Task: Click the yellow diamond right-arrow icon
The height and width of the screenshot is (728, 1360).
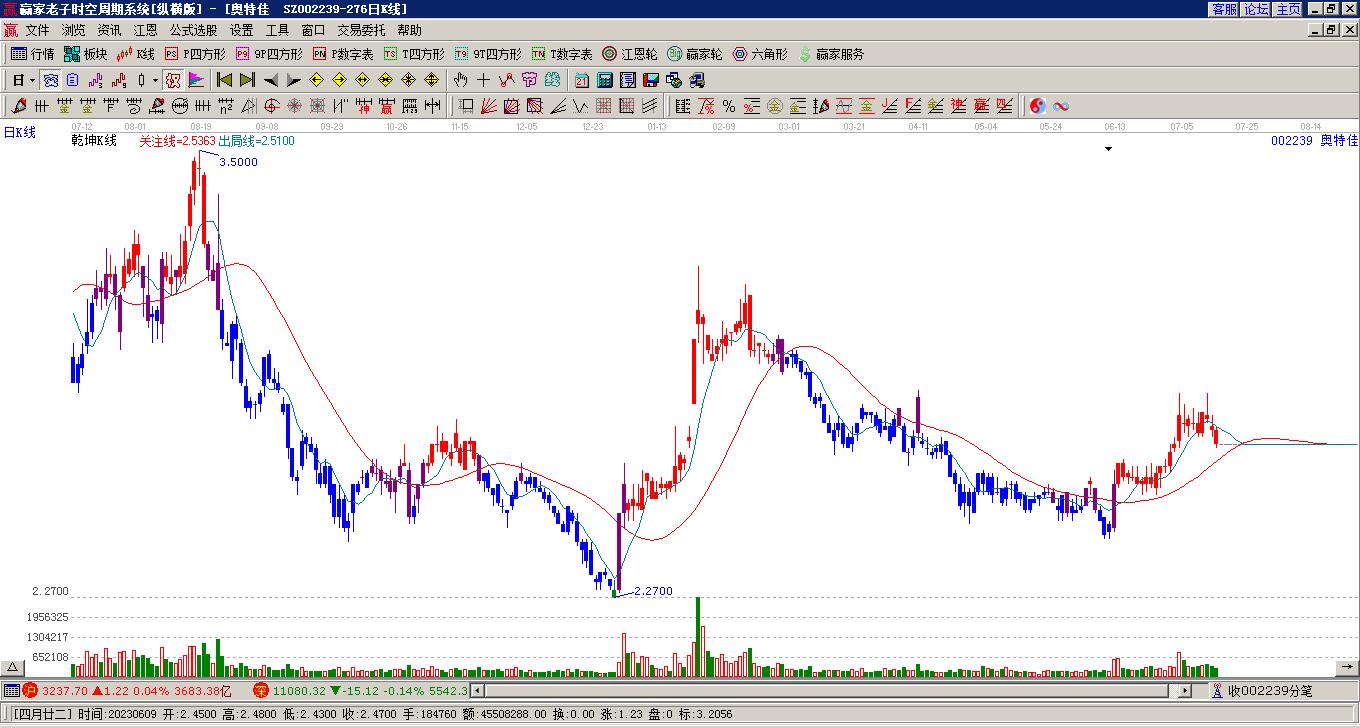Action: tap(340, 80)
